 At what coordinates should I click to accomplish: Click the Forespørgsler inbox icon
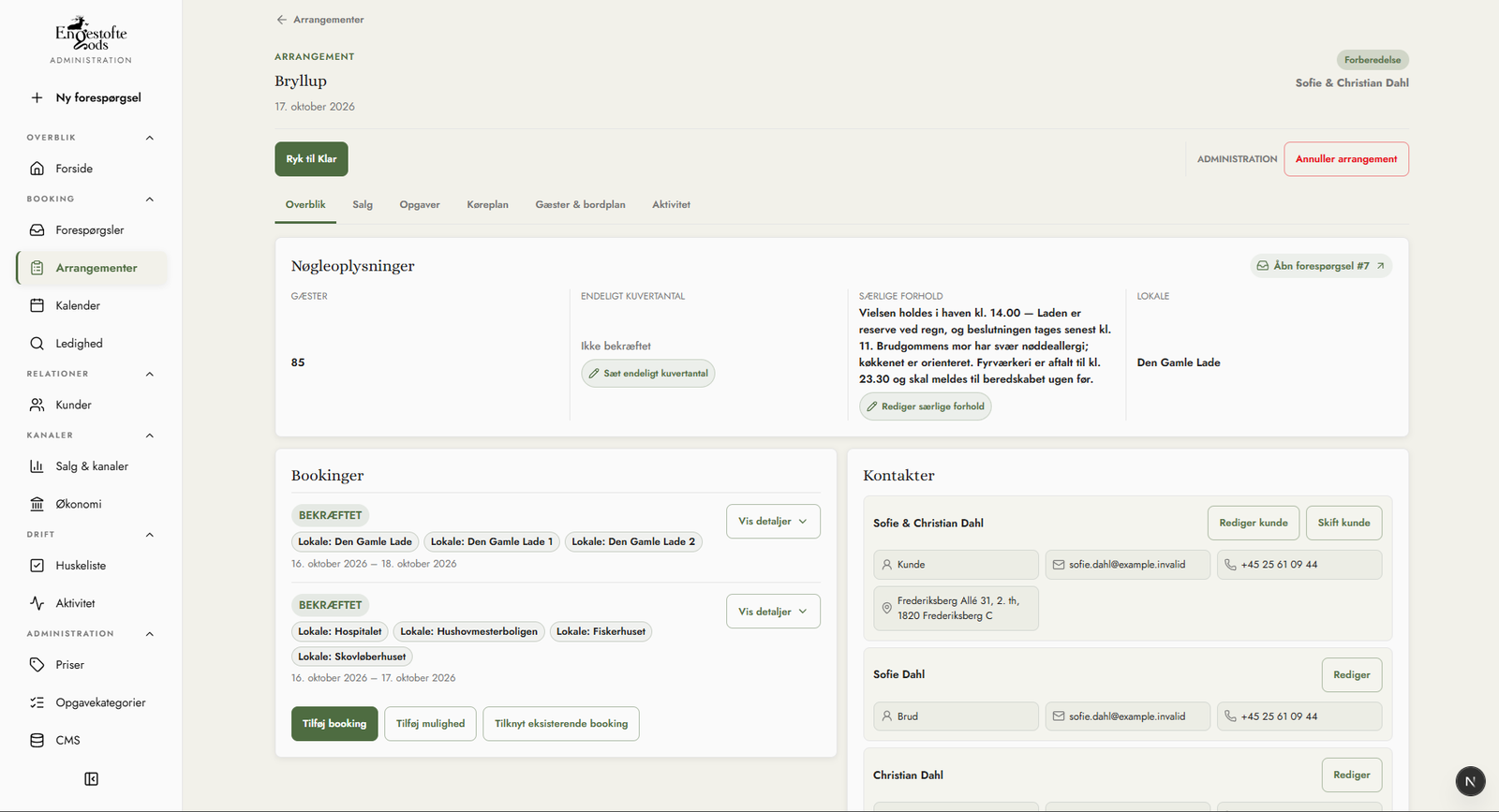[37, 229]
